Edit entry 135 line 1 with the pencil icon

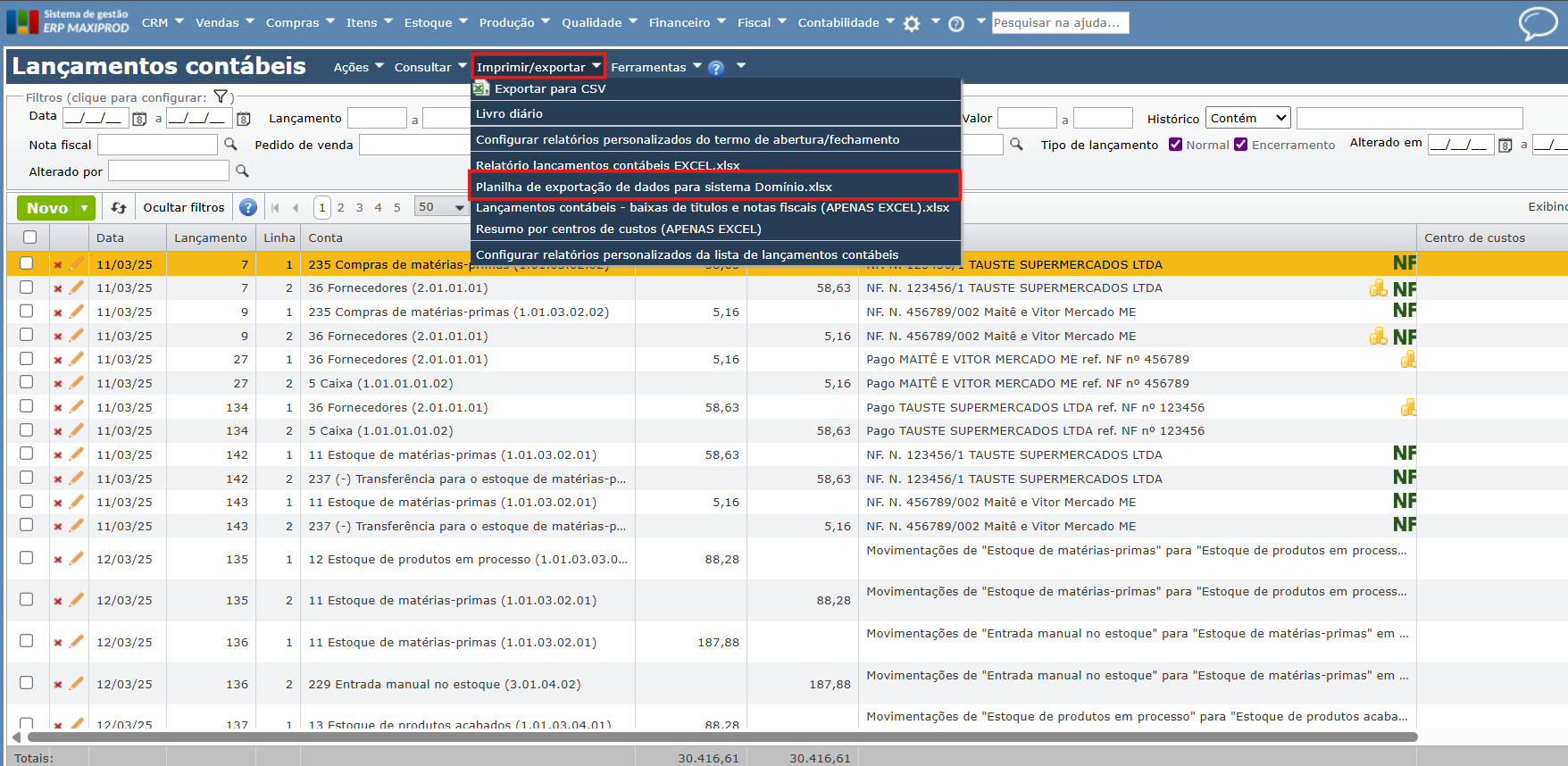pyautogui.click(x=76, y=559)
